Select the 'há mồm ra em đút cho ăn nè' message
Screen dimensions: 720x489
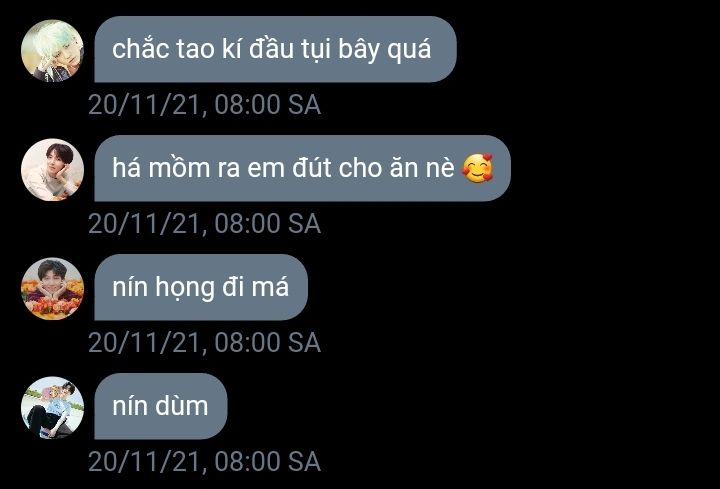[x=303, y=168]
